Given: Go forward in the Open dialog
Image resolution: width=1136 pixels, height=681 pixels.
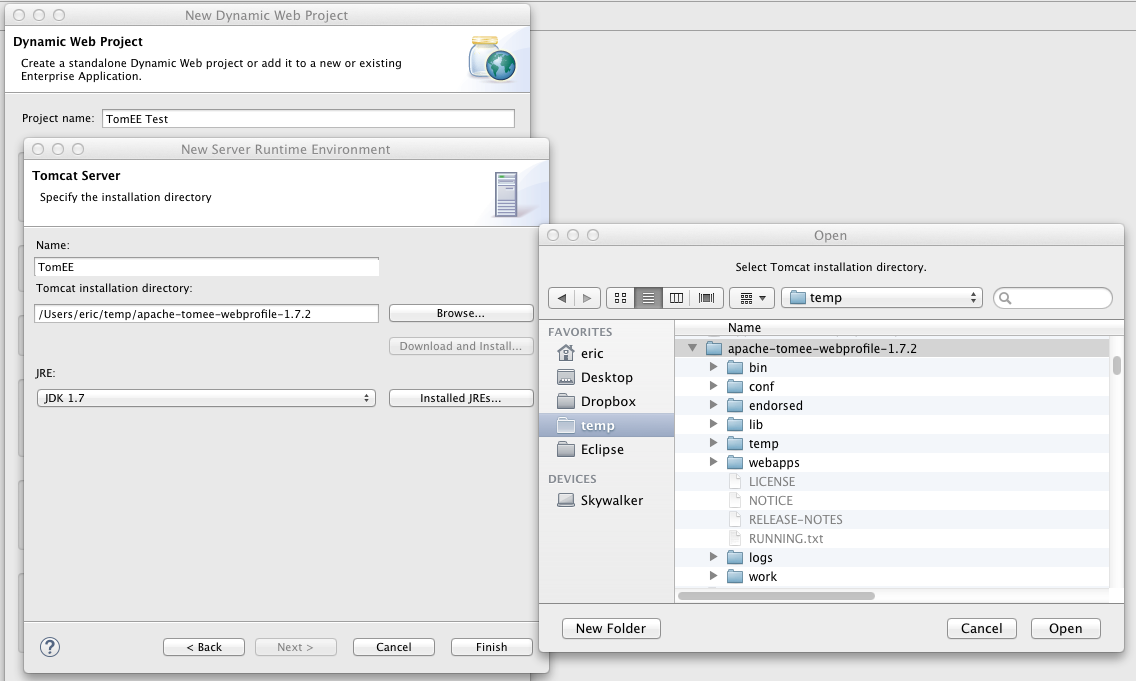Looking at the screenshot, I should point(587,298).
